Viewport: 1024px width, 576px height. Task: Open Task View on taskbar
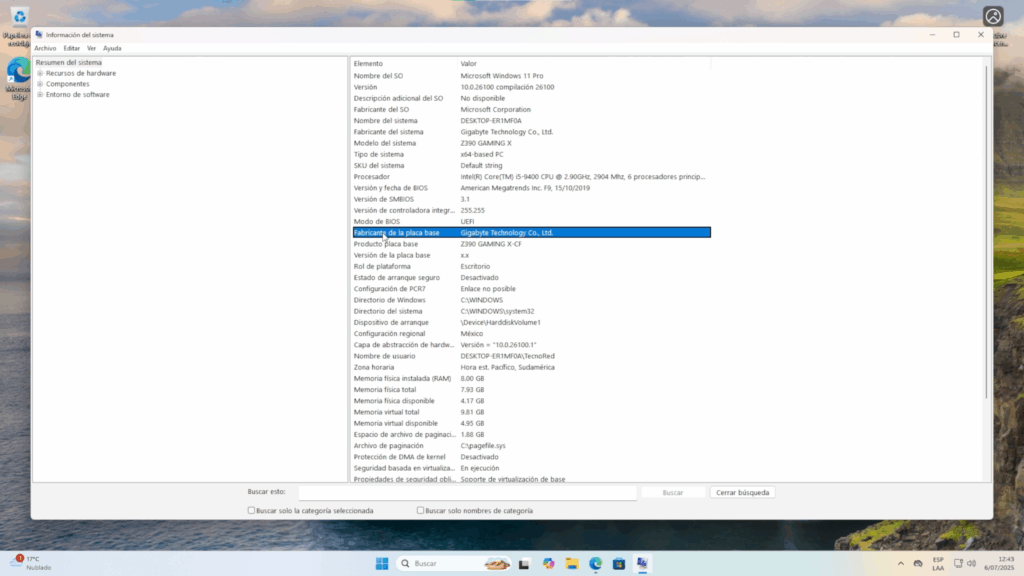click(524, 564)
